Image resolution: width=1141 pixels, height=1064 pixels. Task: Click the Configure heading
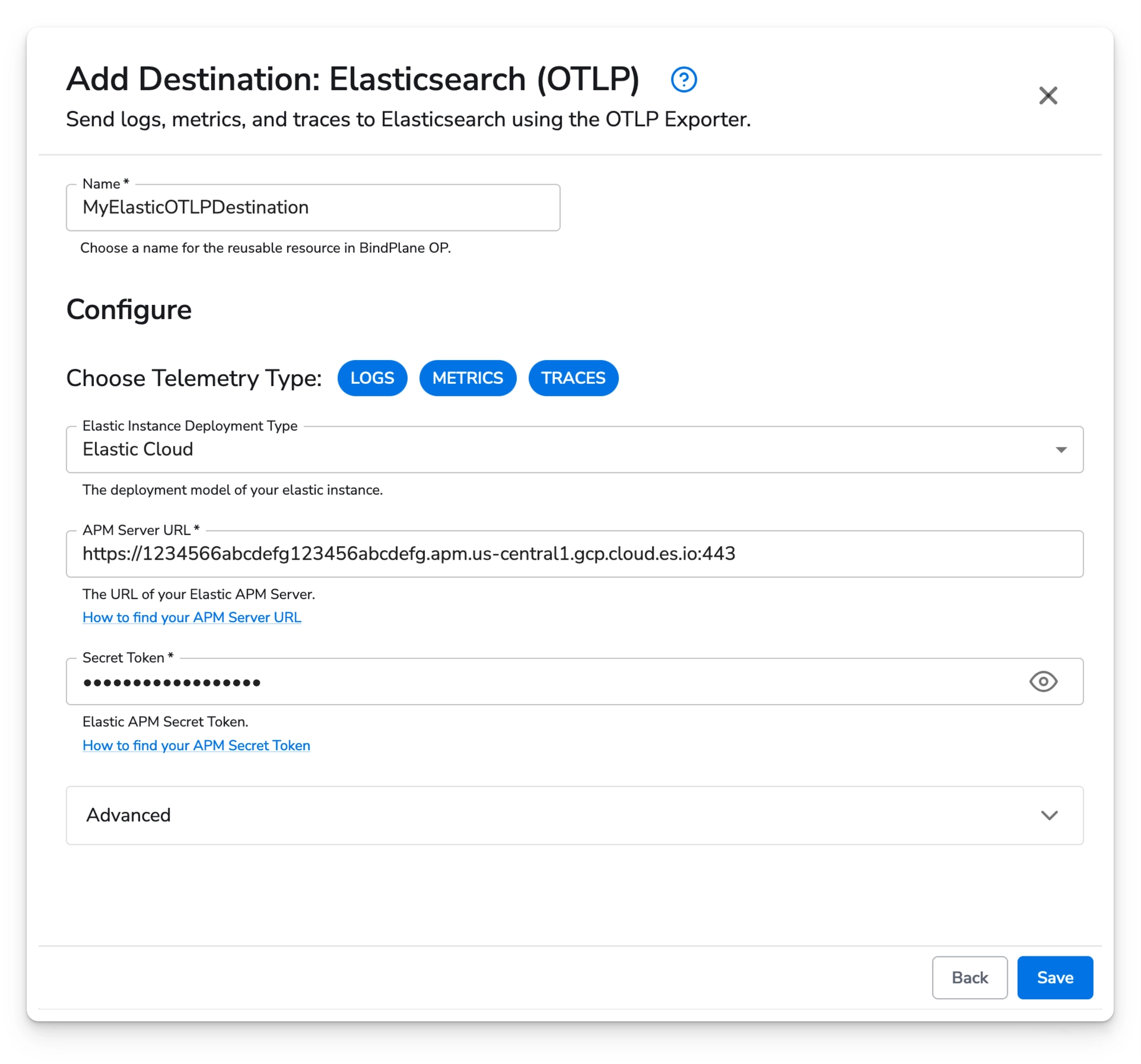pos(129,310)
